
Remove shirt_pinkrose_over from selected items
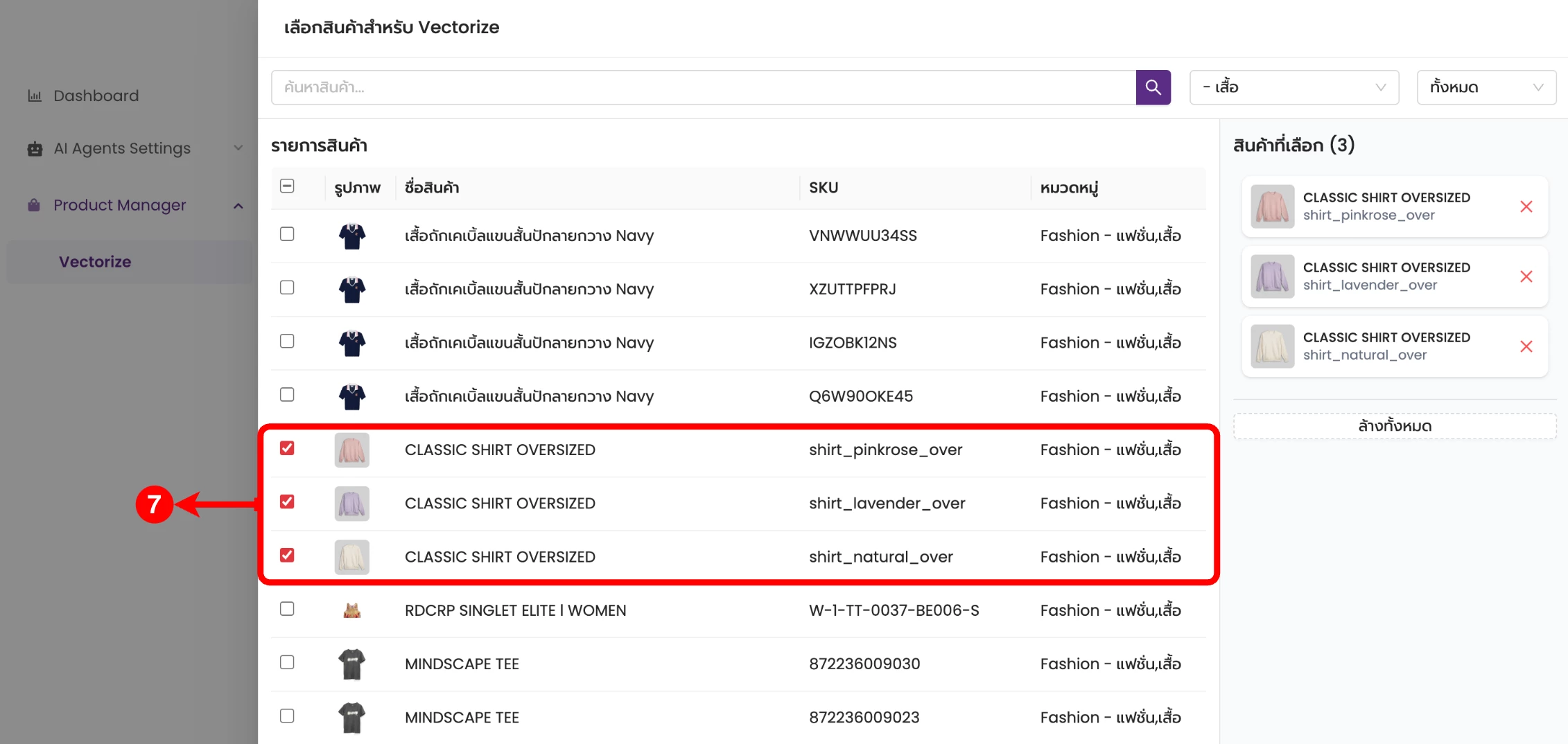pos(1526,206)
